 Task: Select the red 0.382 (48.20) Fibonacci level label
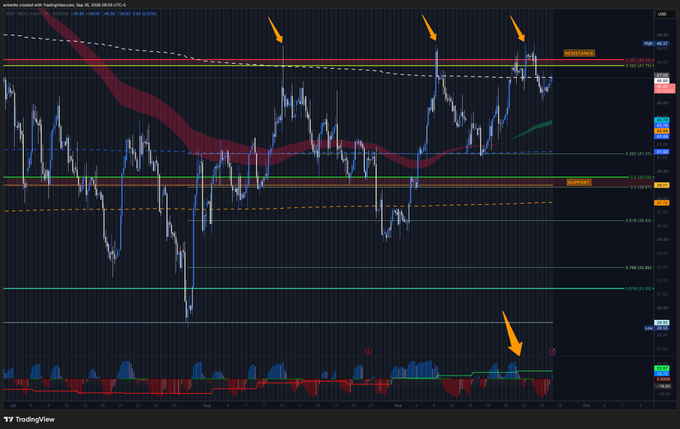638,59
